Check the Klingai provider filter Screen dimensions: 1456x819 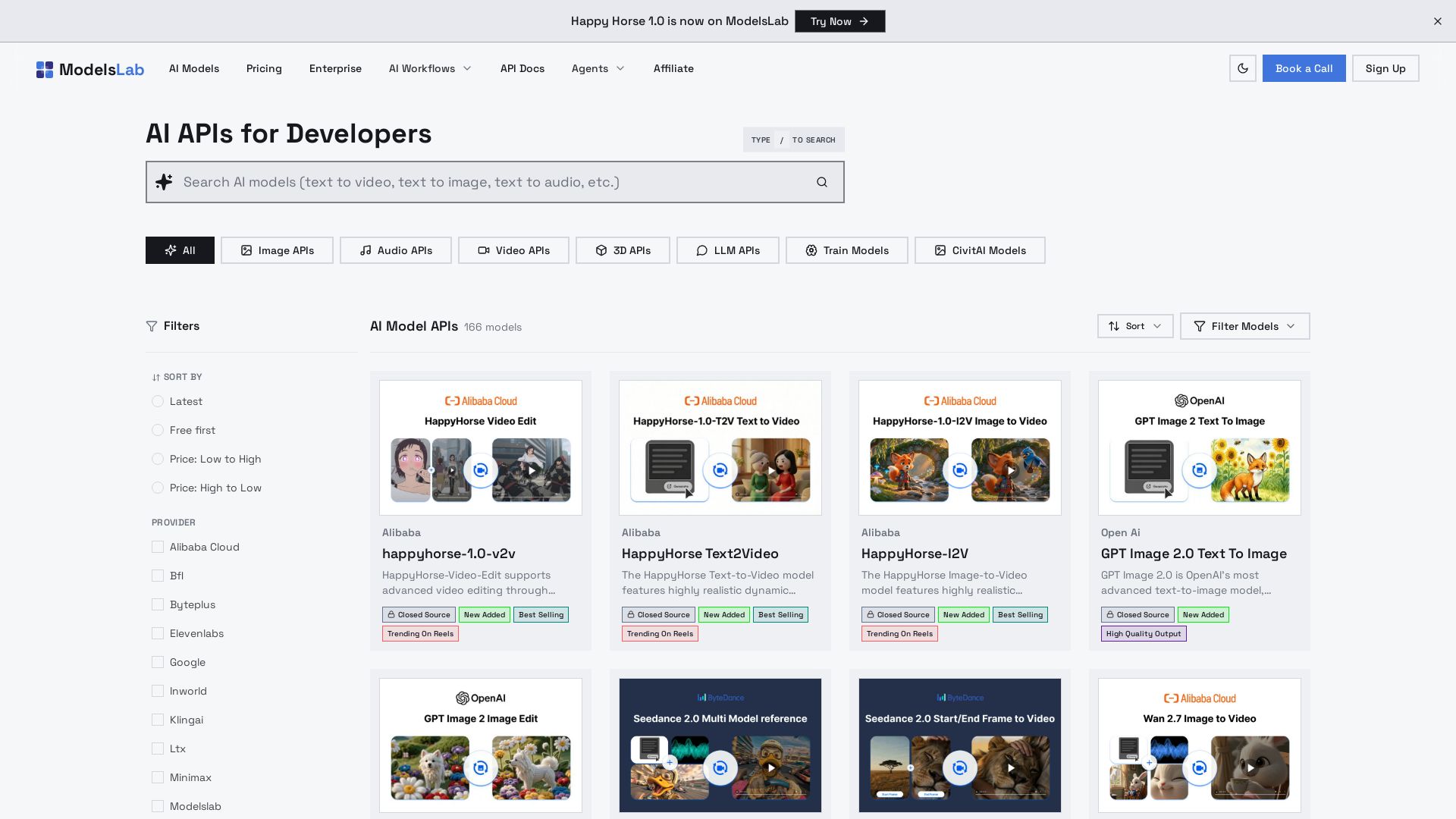pyautogui.click(x=158, y=720)
